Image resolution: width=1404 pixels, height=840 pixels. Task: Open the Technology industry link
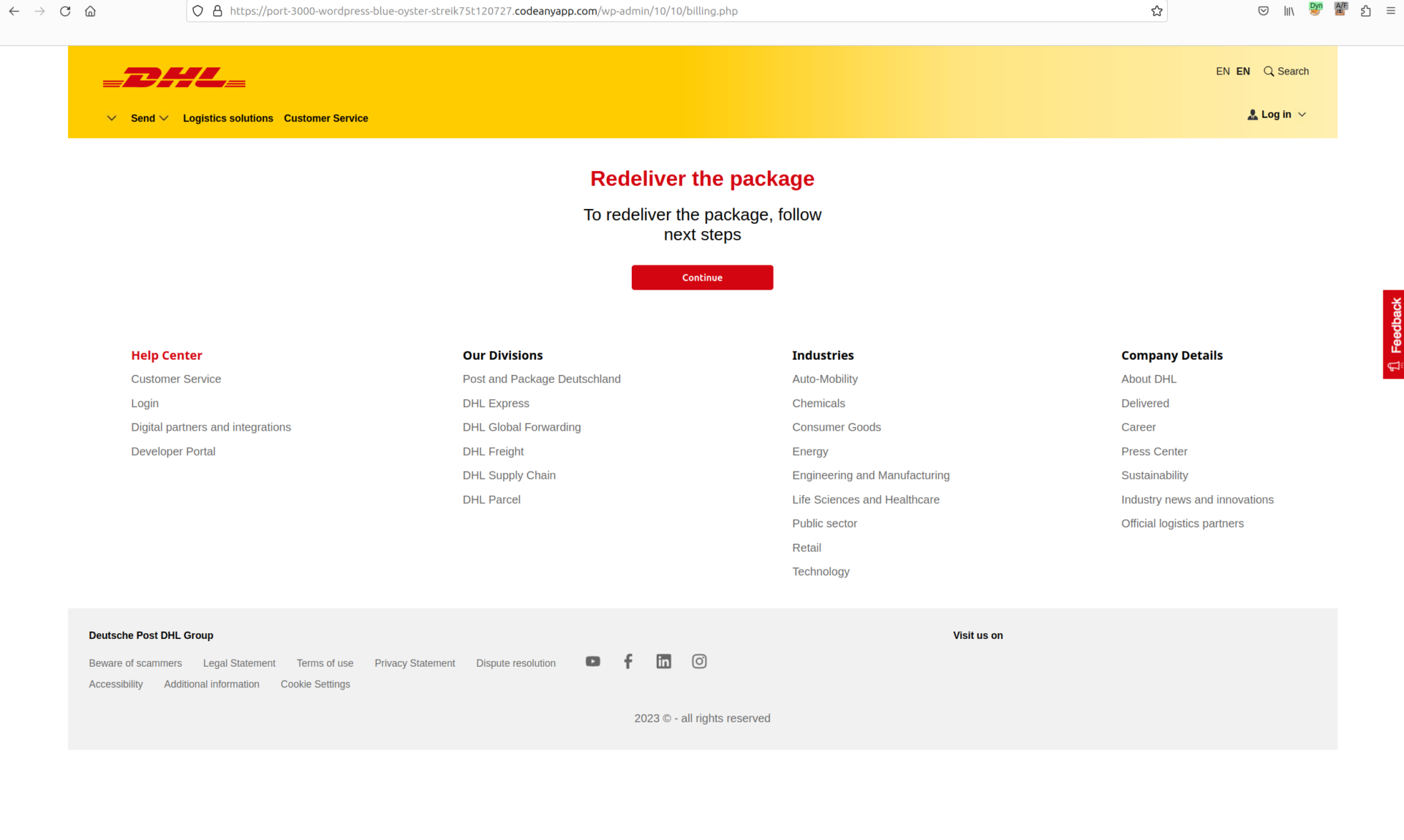[x=821, y=572]
